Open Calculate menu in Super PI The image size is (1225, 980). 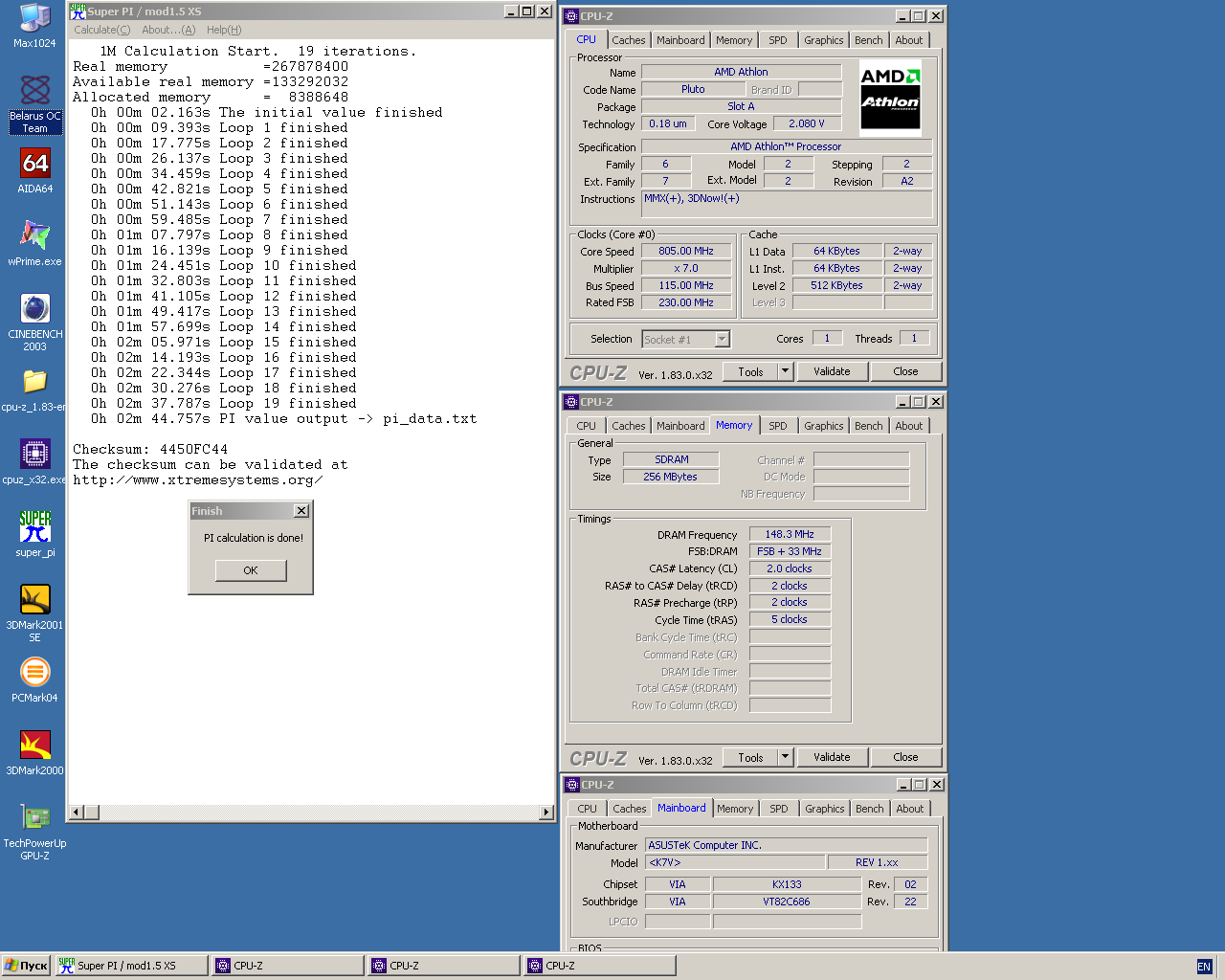[101, 30]
